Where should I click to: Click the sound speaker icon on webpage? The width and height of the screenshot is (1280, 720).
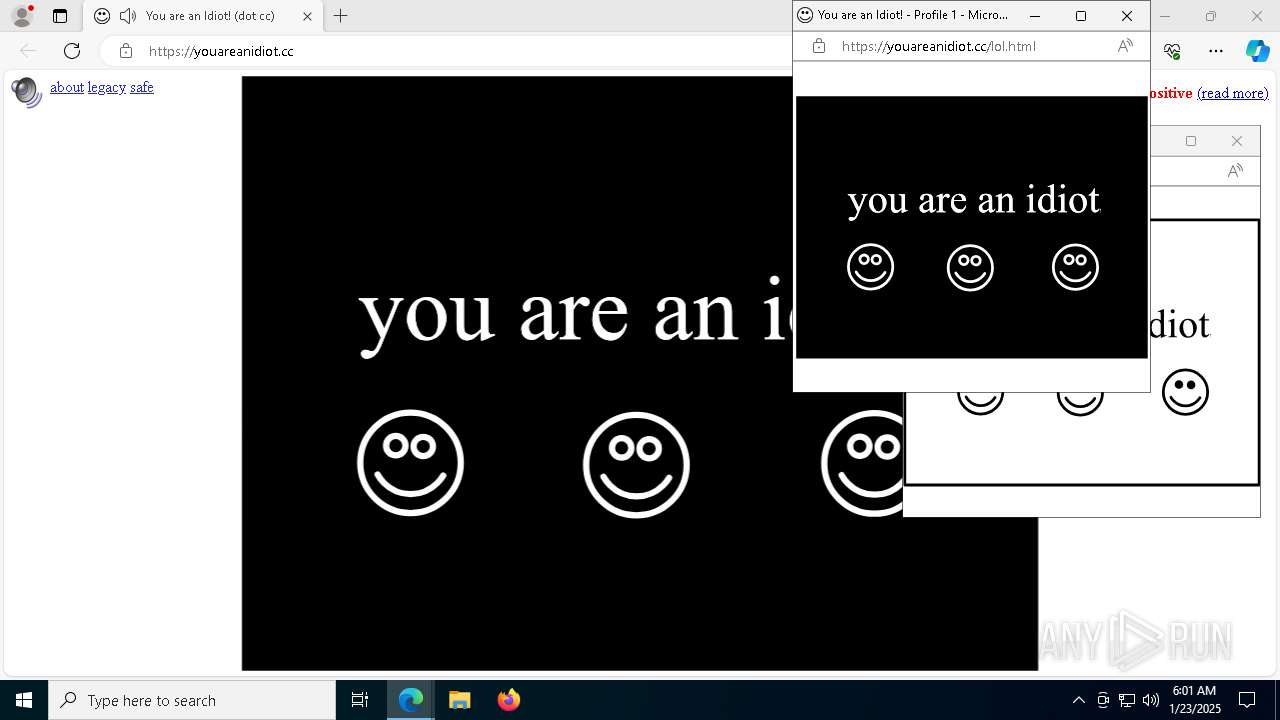[26, 92]
